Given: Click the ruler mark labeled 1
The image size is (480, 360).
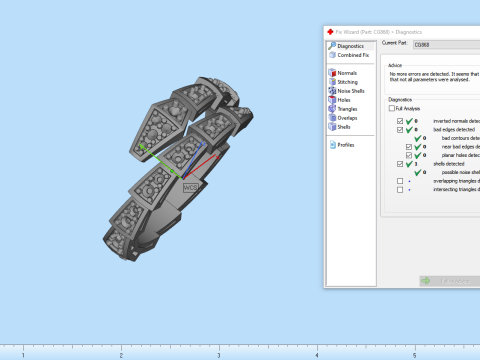Looking at the screenshot, I should point(23,355).
